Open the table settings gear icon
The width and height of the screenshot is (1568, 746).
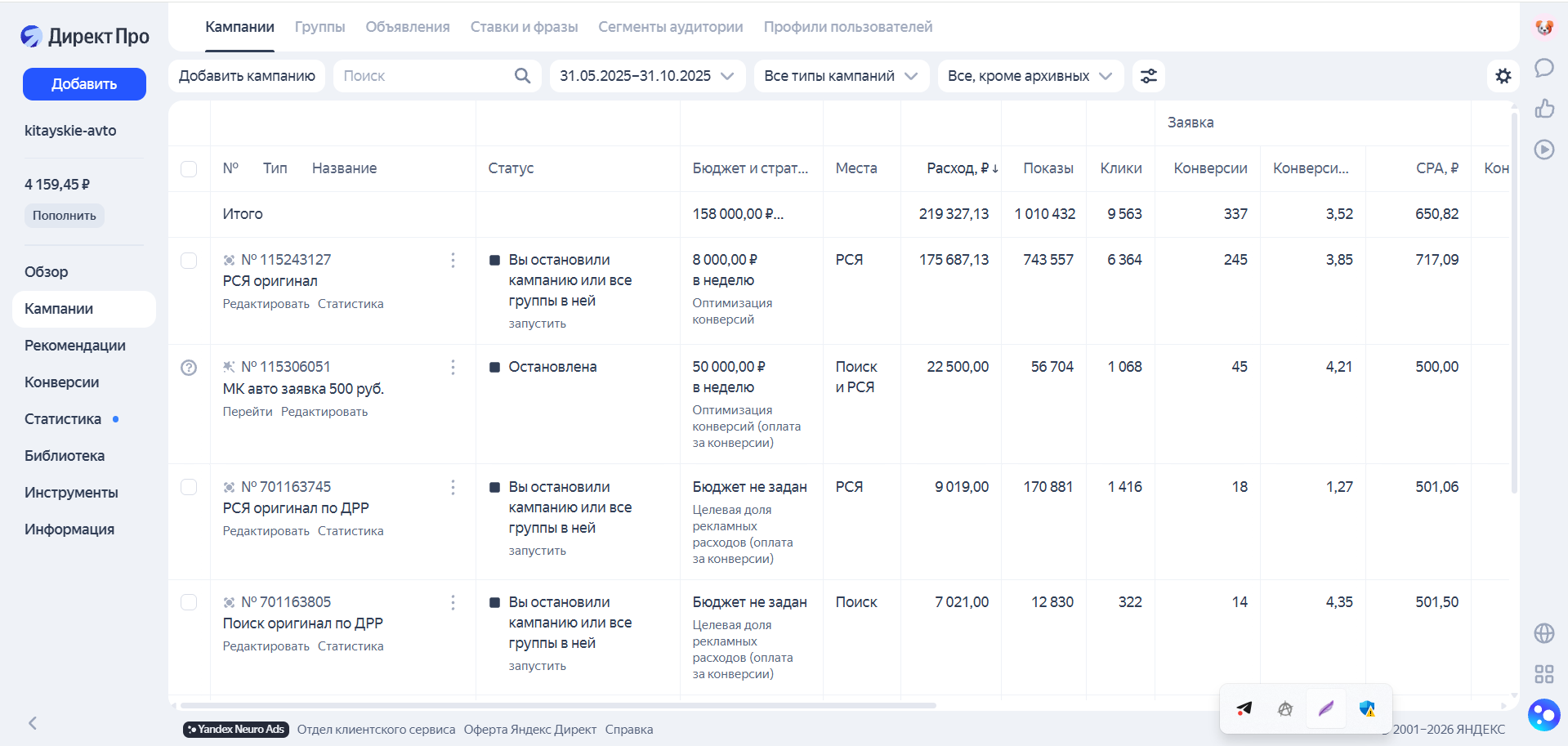[x=1503, y=76]
